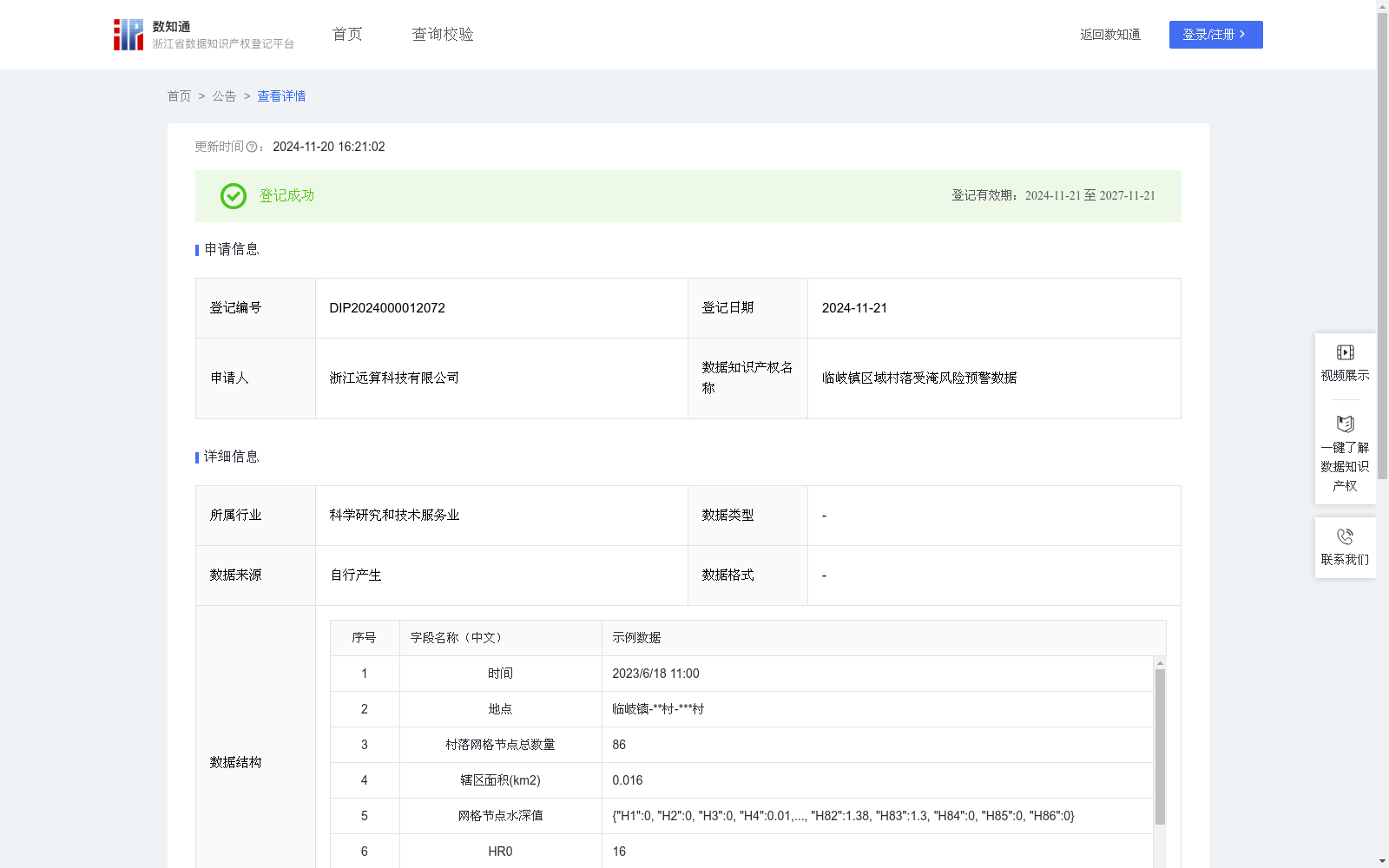Click the green 登记成功 checkmark icon
Screen dimensions: 1389x868
point(234,196)
